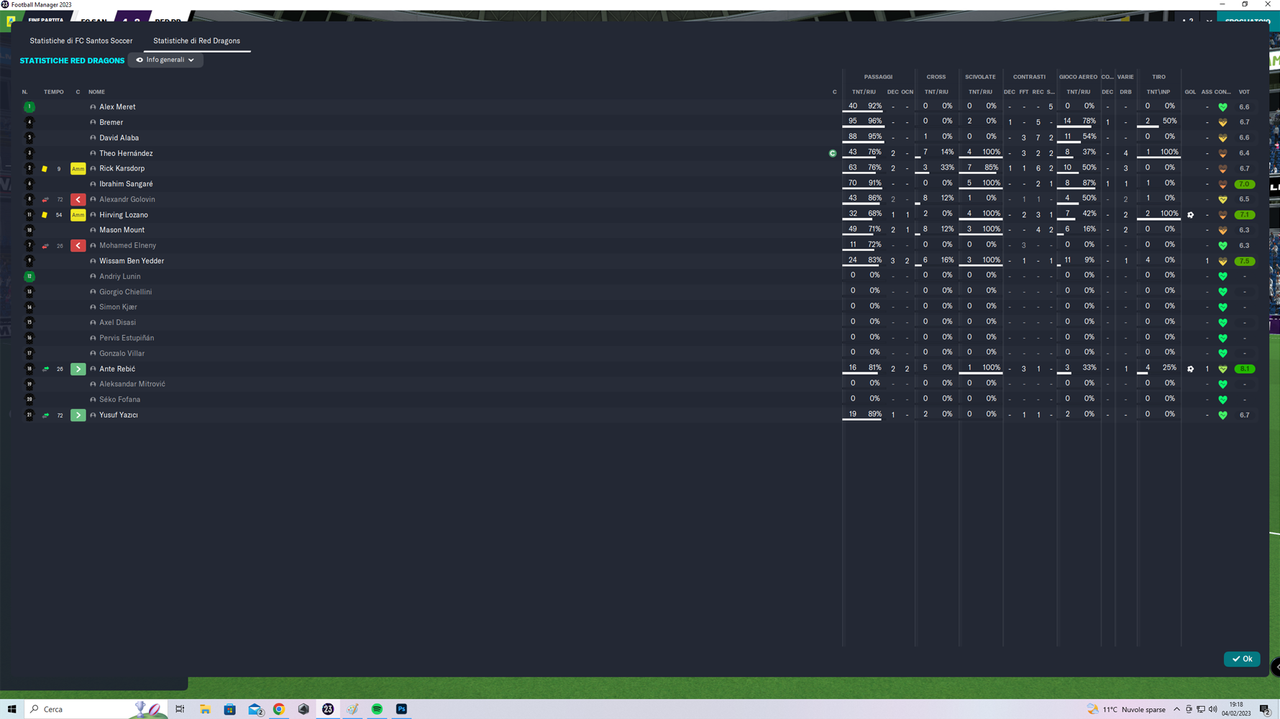Click Yusuf Yazıcı's green substituted-on arrow
This screenshot has width=1280, height=719.
click(x=78, y=415)
